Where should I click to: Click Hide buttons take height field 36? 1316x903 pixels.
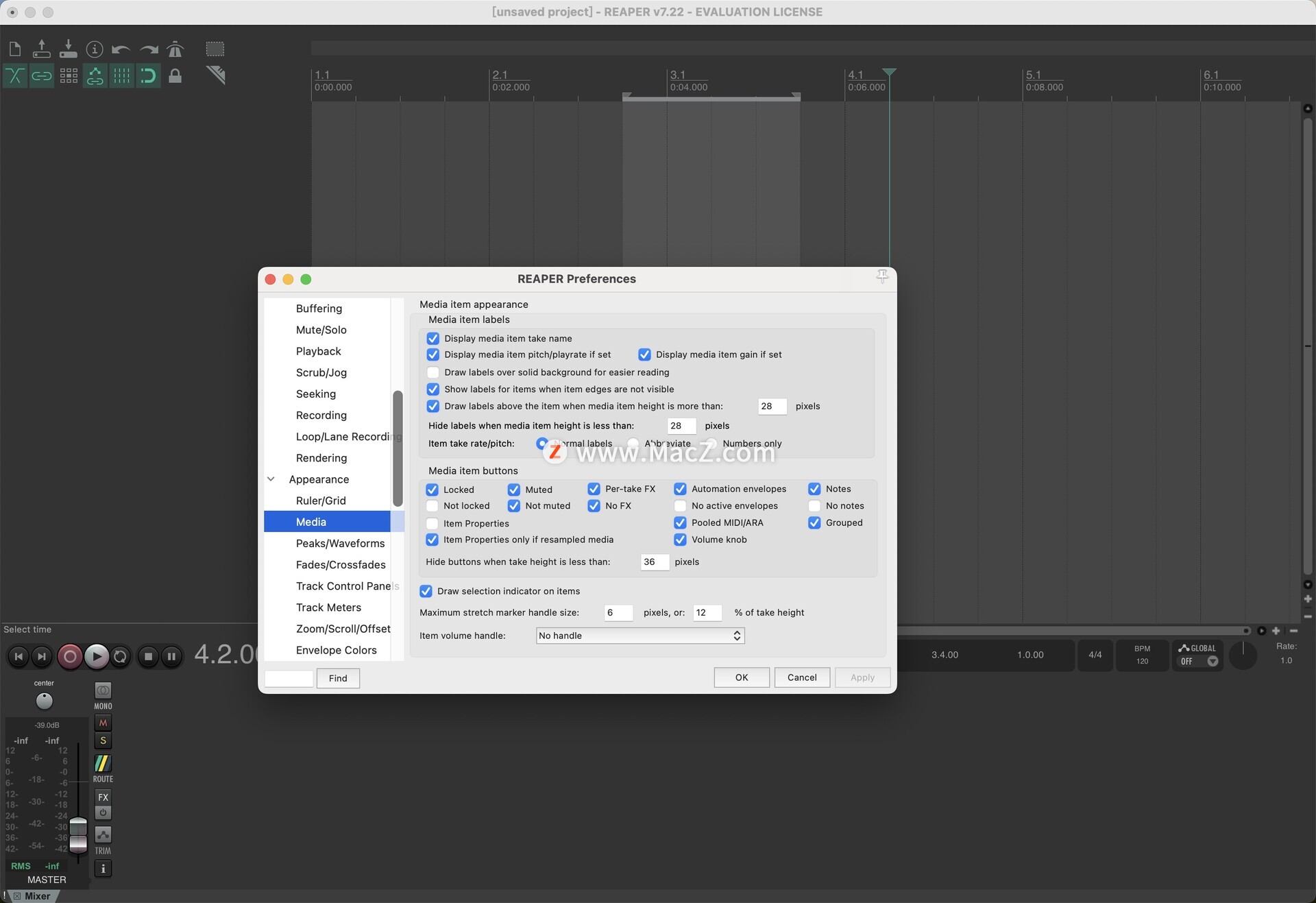[654, 562]
